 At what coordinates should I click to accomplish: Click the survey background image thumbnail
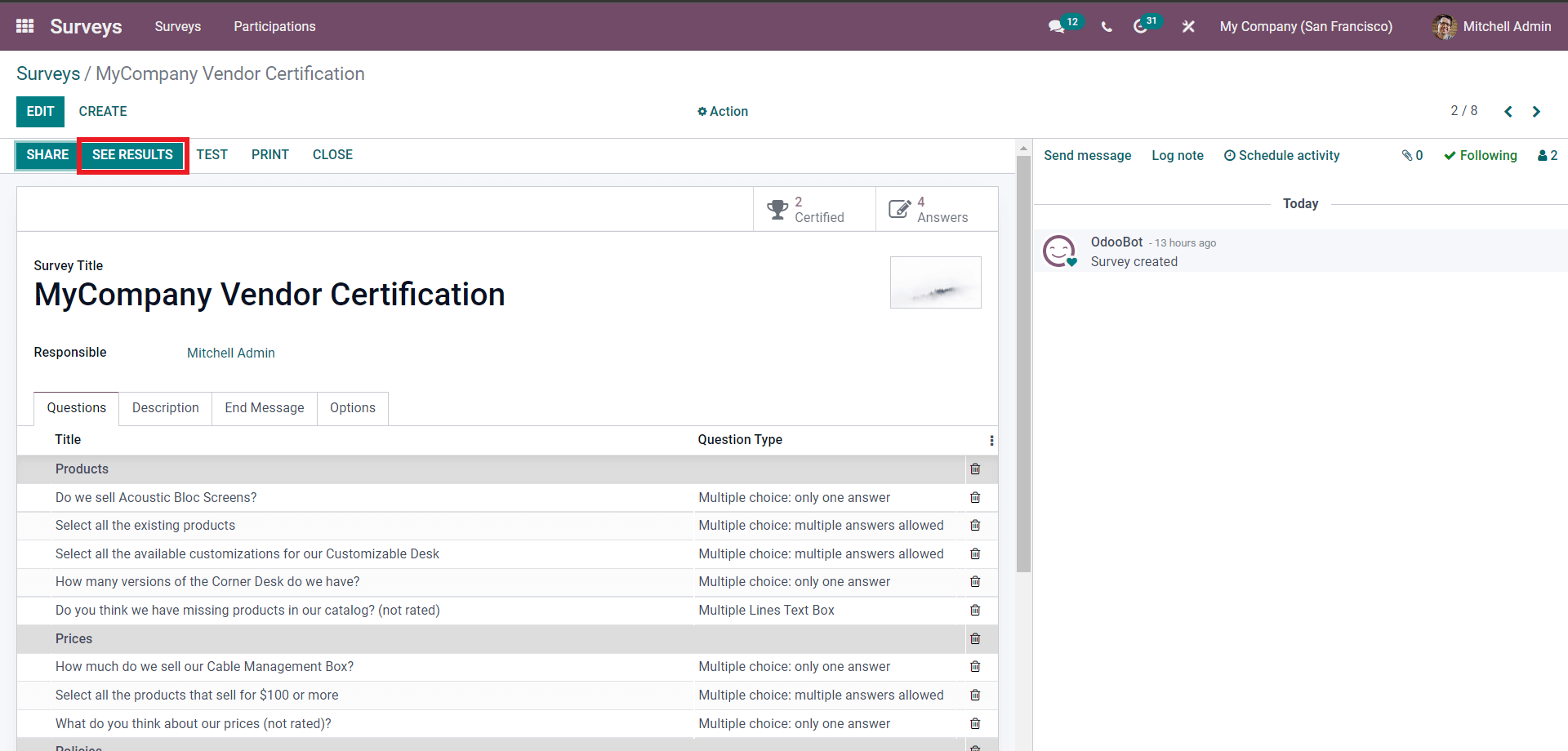click(x=936, y=282)
